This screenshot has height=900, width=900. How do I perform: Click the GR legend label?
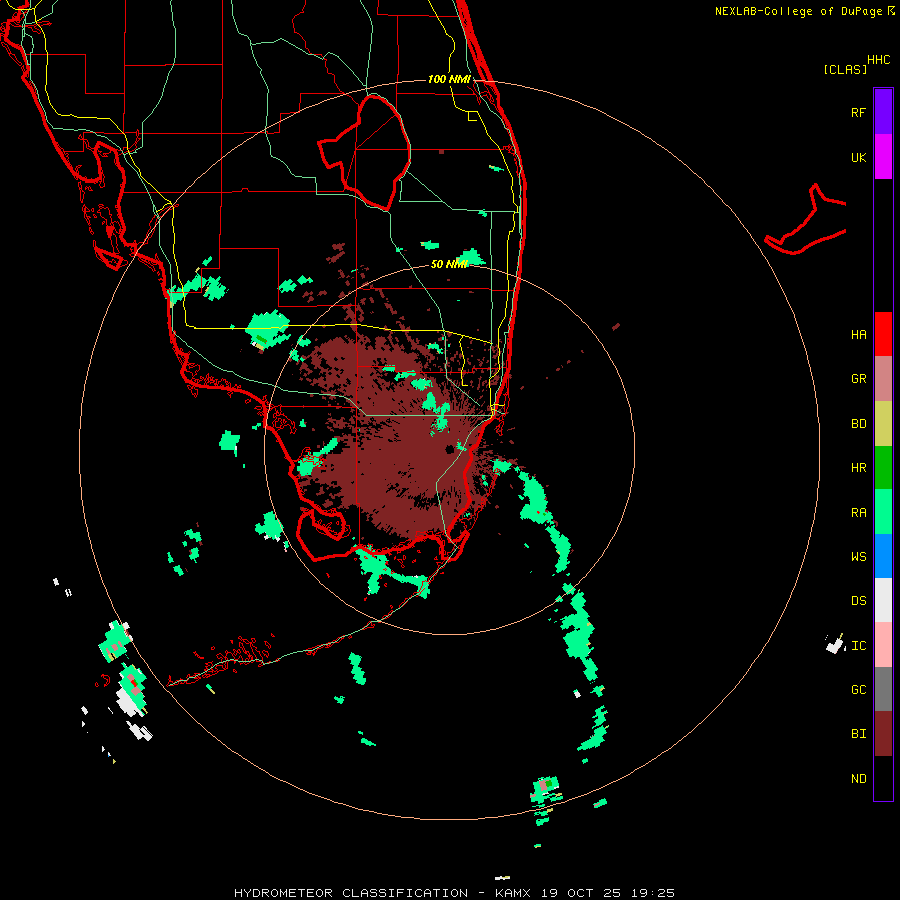click(x=858, y=379)
